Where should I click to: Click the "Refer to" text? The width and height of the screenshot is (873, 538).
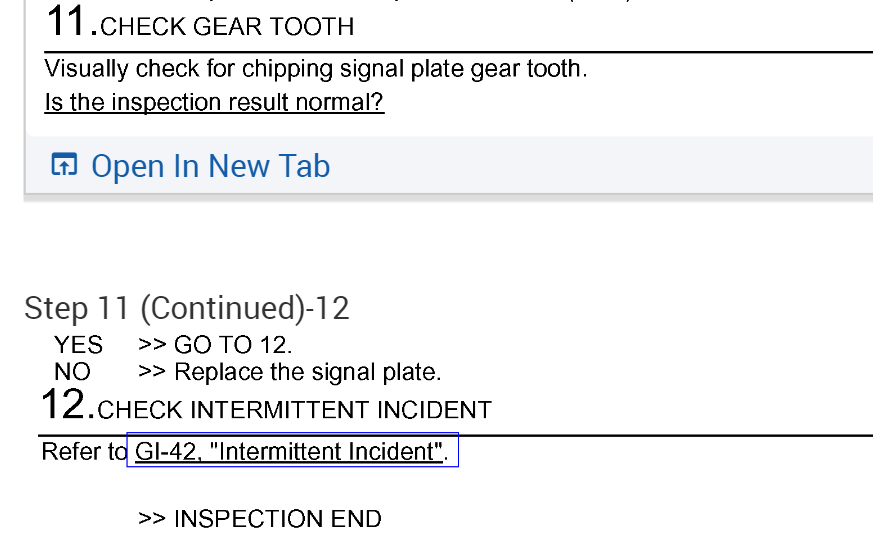click(84, 452)
